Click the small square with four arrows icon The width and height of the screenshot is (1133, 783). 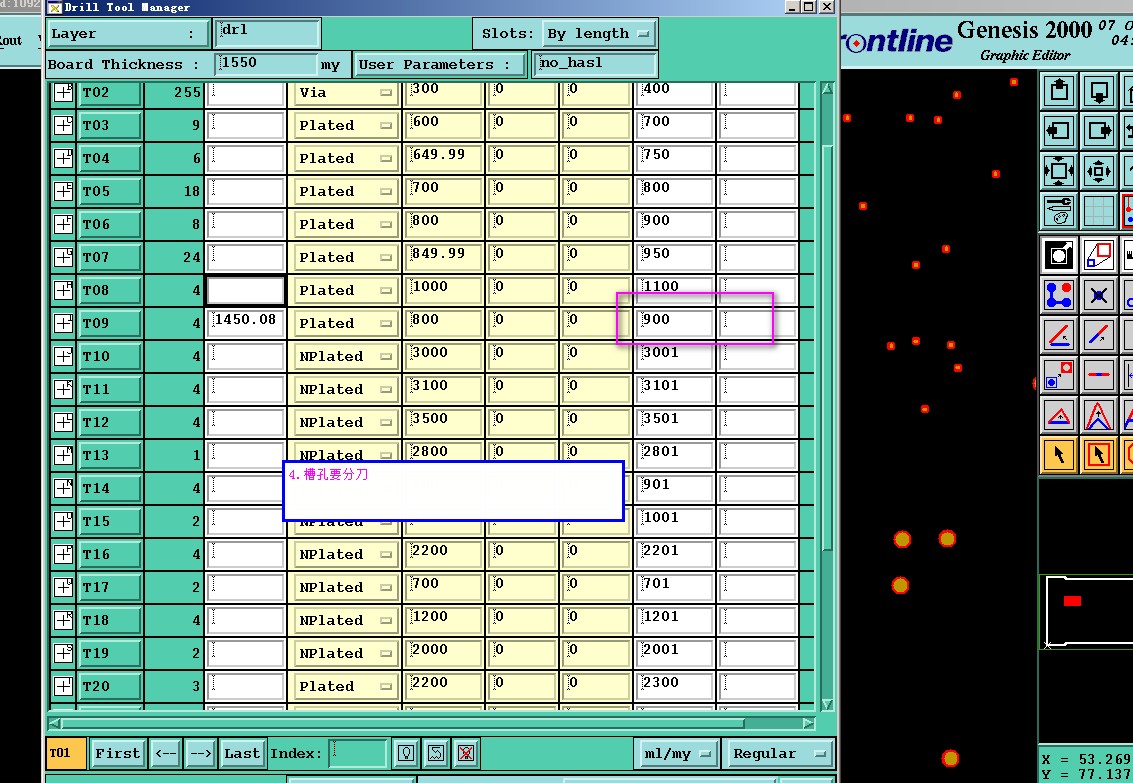tap(1099, 171)
